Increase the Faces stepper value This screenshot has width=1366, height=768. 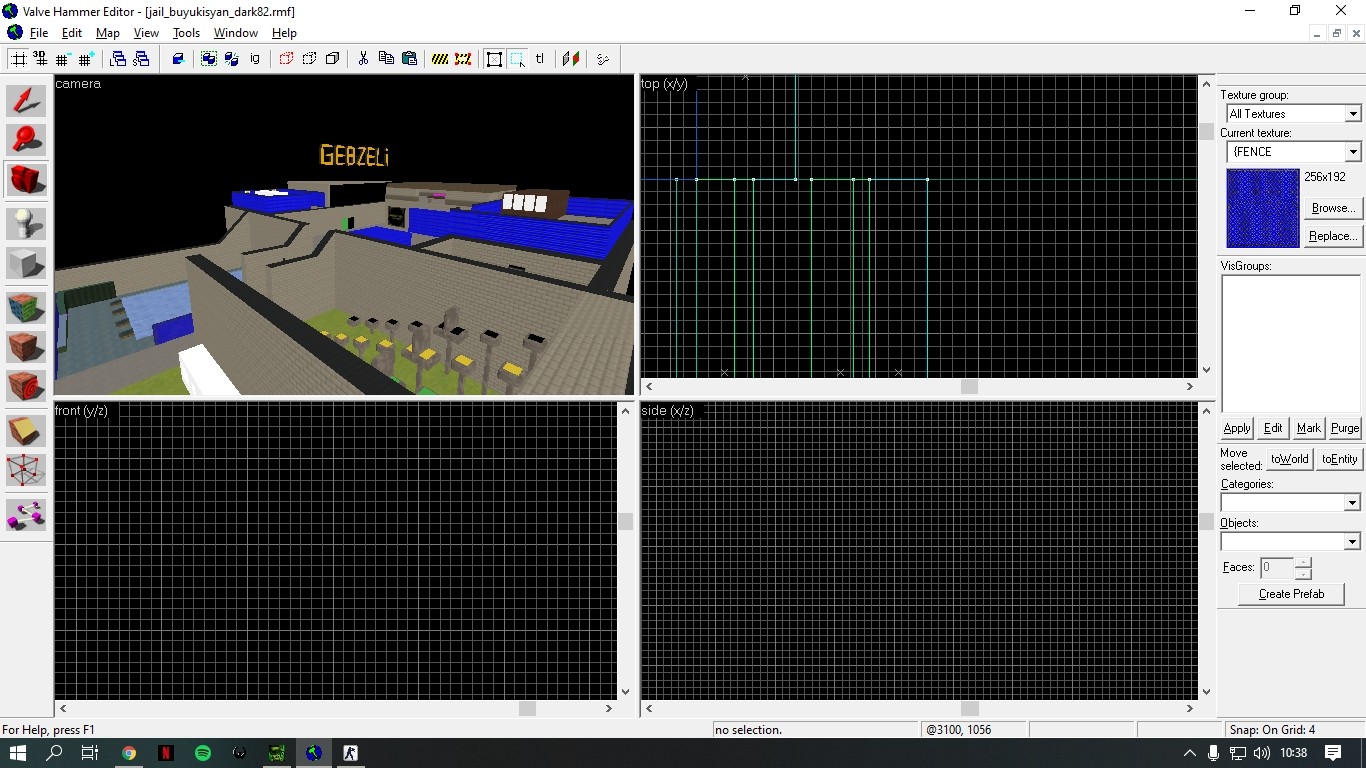(x=1303, y=562)
